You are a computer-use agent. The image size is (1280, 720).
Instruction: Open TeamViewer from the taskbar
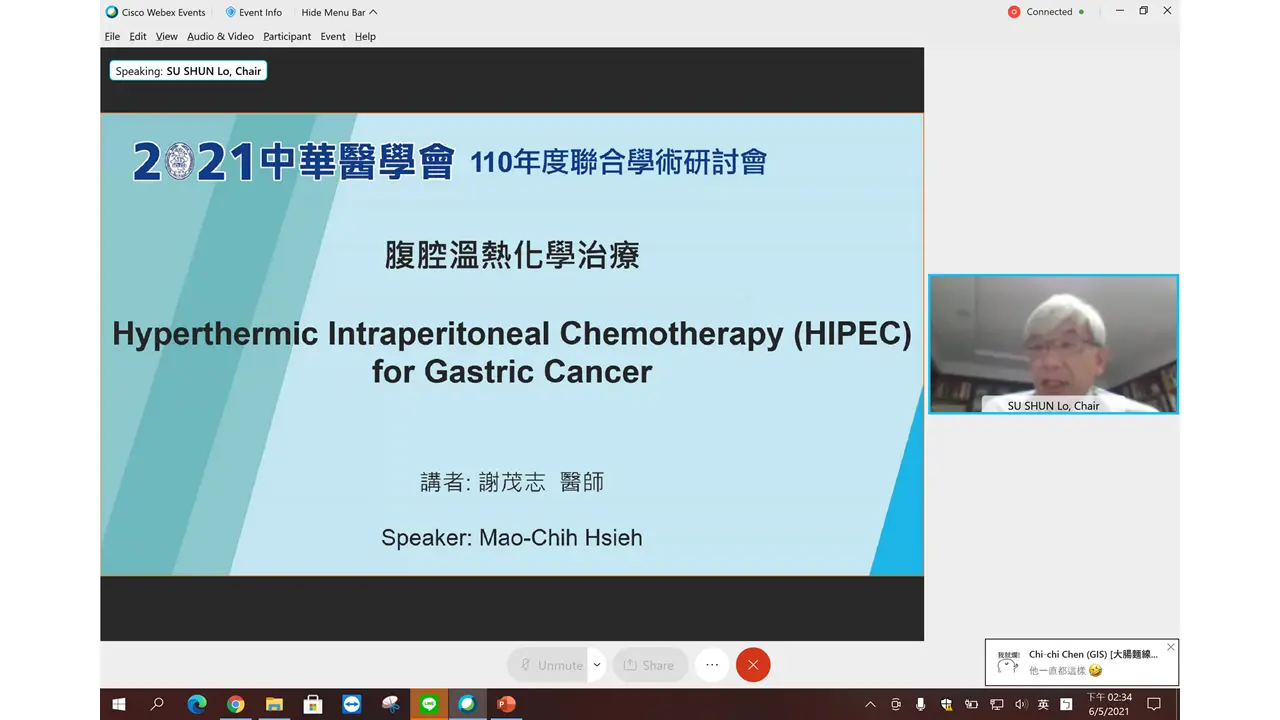[x=351, y=704]
